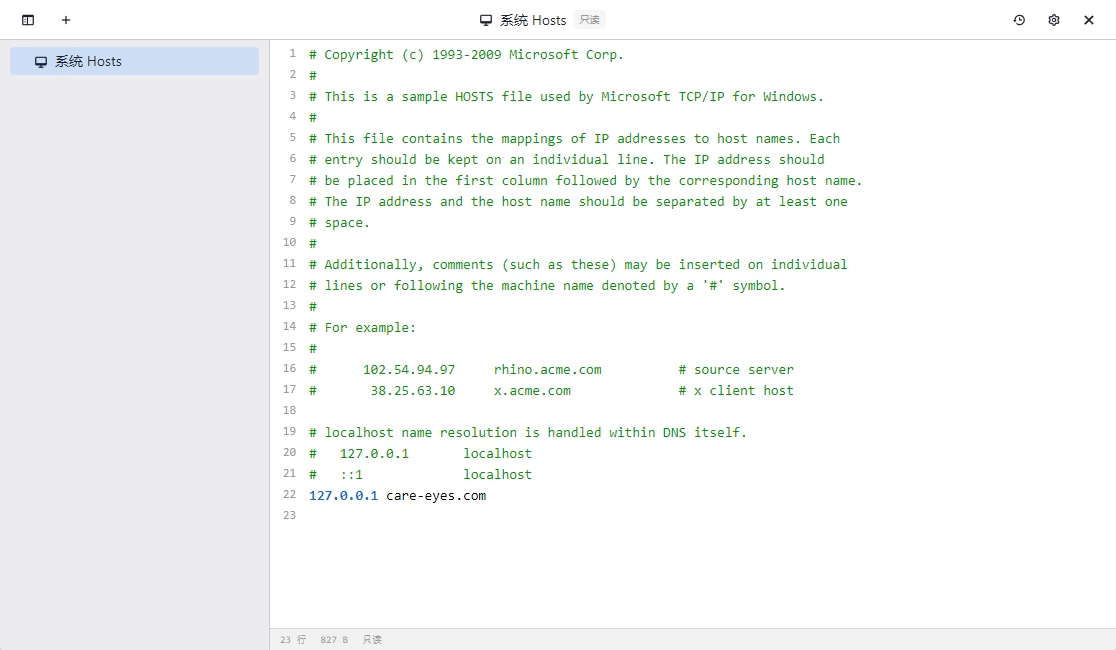Click the 827 B file size indicator
The height and width of the screenshot is (650, 1116).
point(334,640)
